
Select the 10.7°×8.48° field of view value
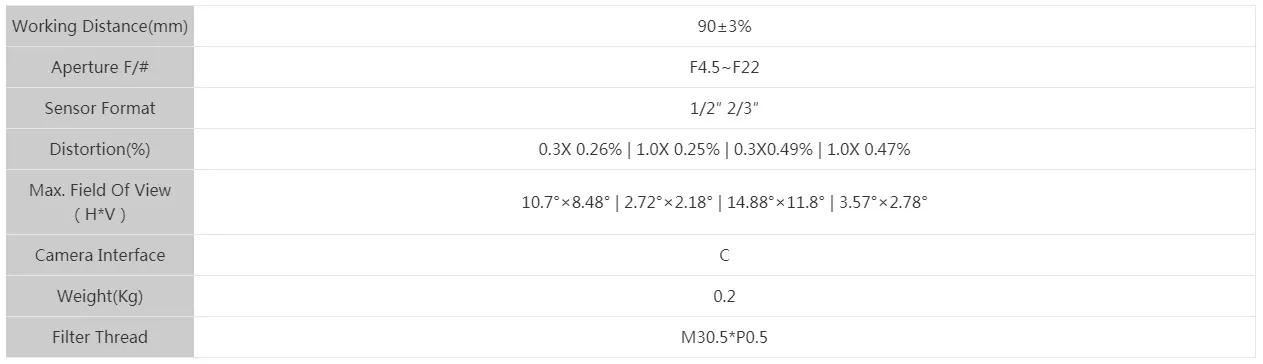(x=565, y=202)
